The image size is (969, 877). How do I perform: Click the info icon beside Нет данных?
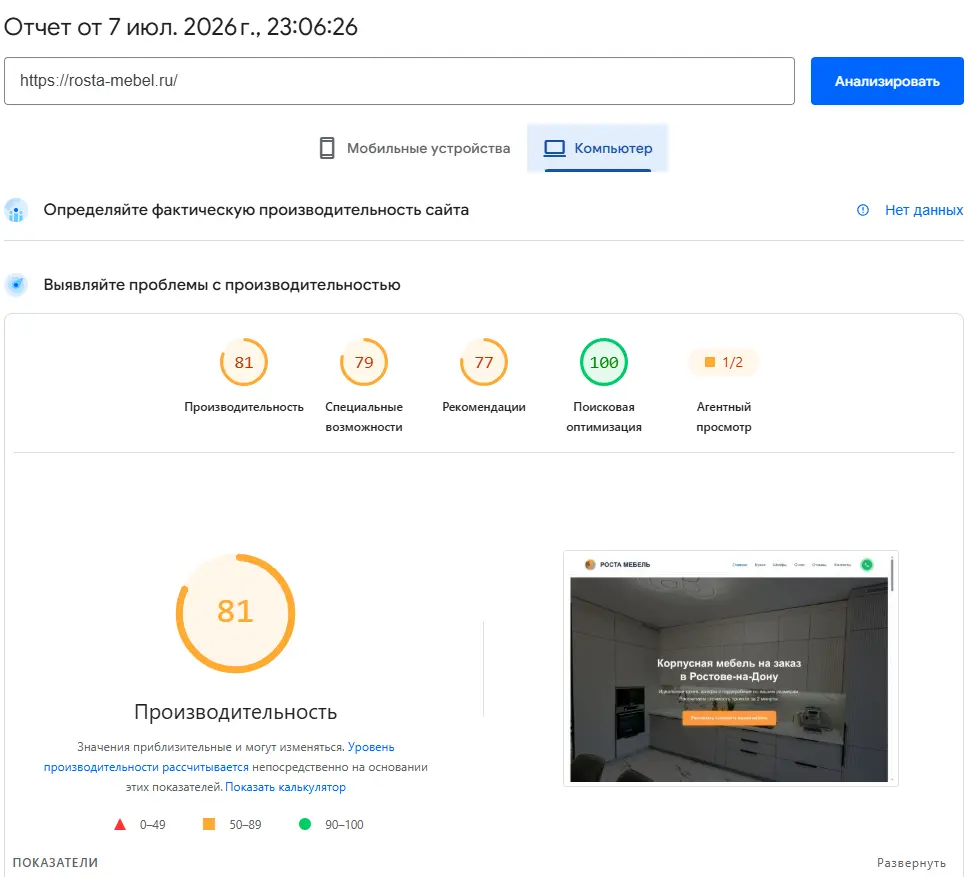tap(863, 210)
